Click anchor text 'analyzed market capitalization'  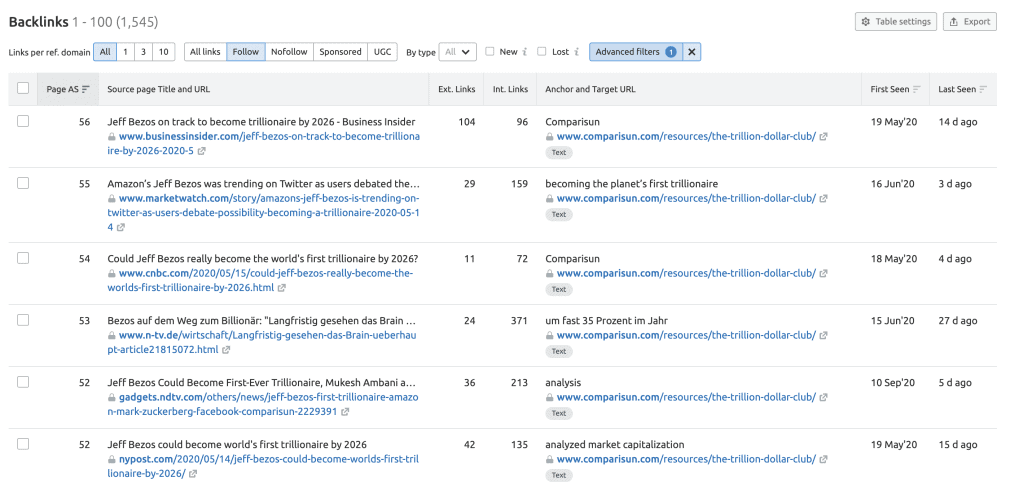pyautogui.click(x=615, y=444)
